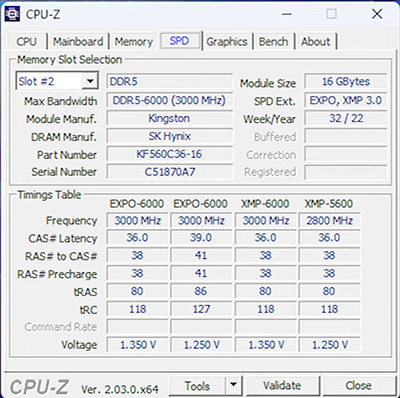Click the Serial Number field C51870A7
Viewport: 400px width, 398px height.
169,172
